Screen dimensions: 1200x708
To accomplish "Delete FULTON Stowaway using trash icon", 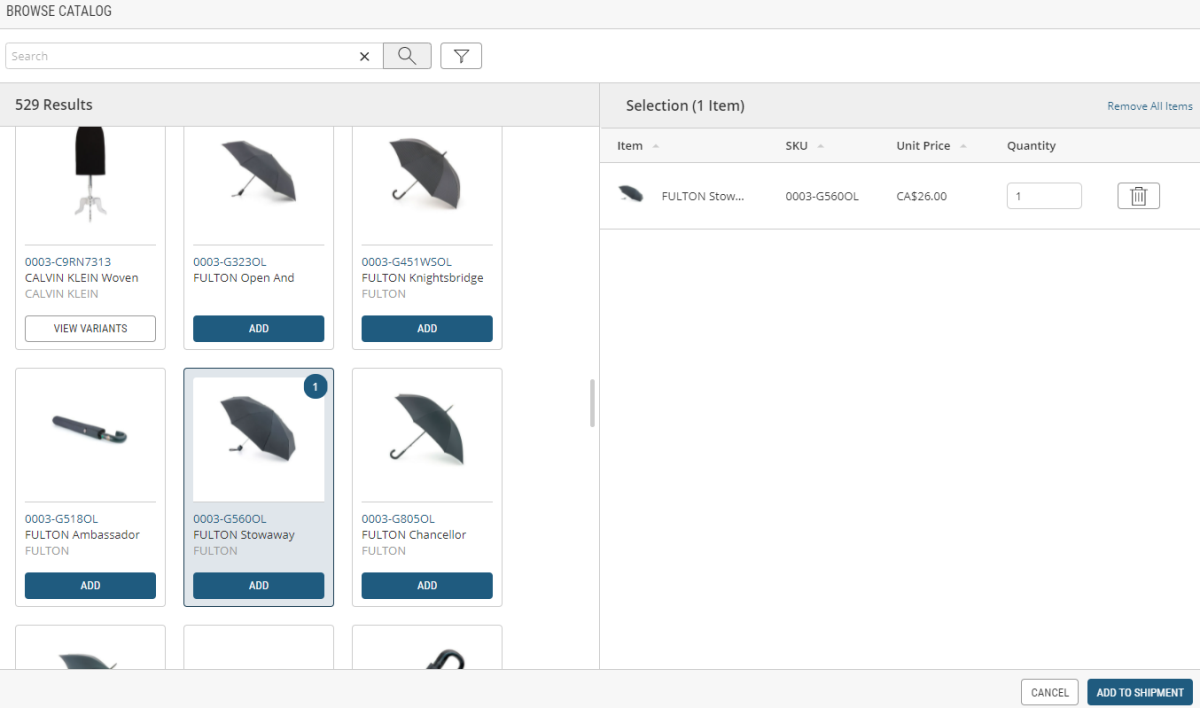I will tap(1138, 196).
